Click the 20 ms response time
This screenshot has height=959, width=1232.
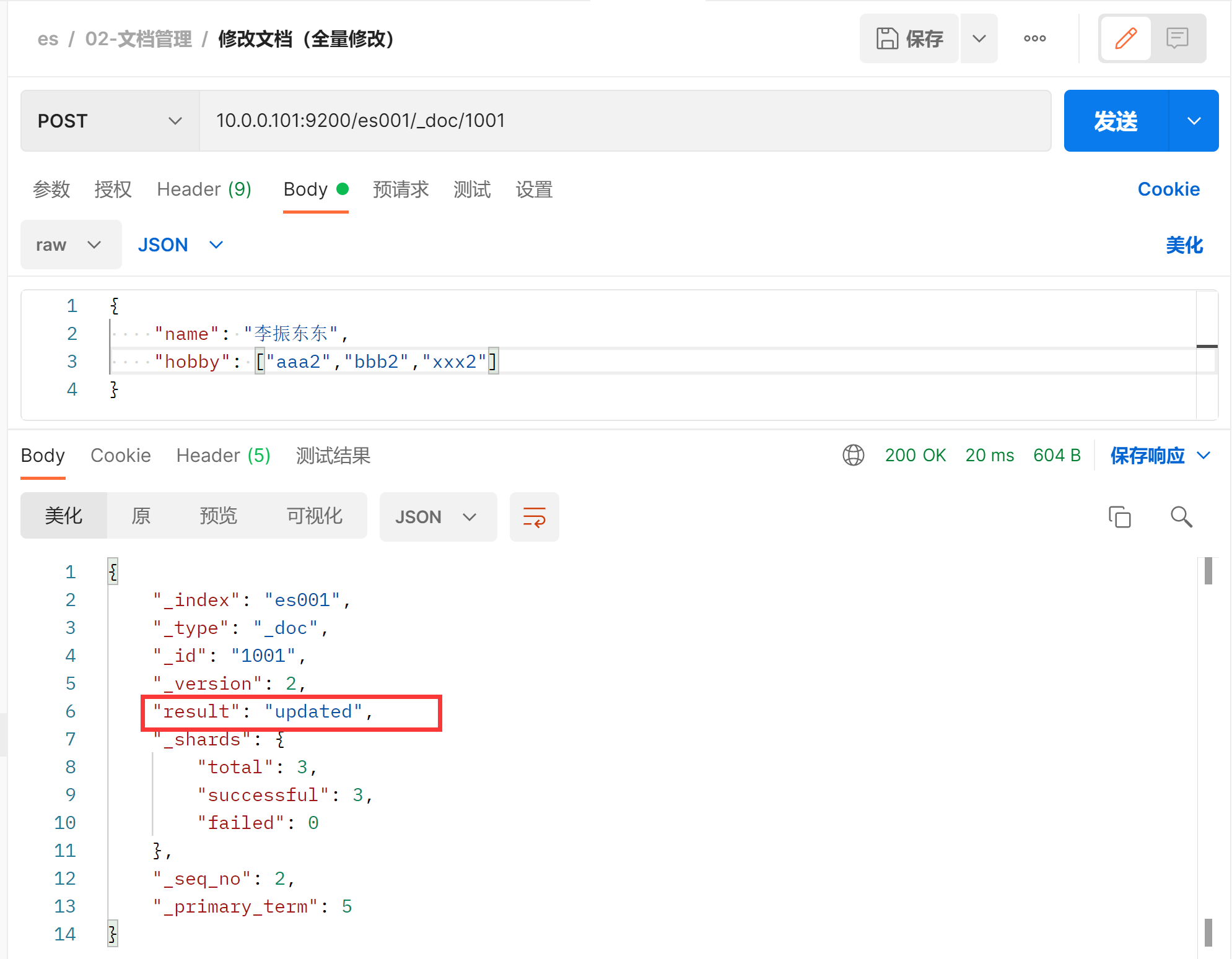pos(990,455)
